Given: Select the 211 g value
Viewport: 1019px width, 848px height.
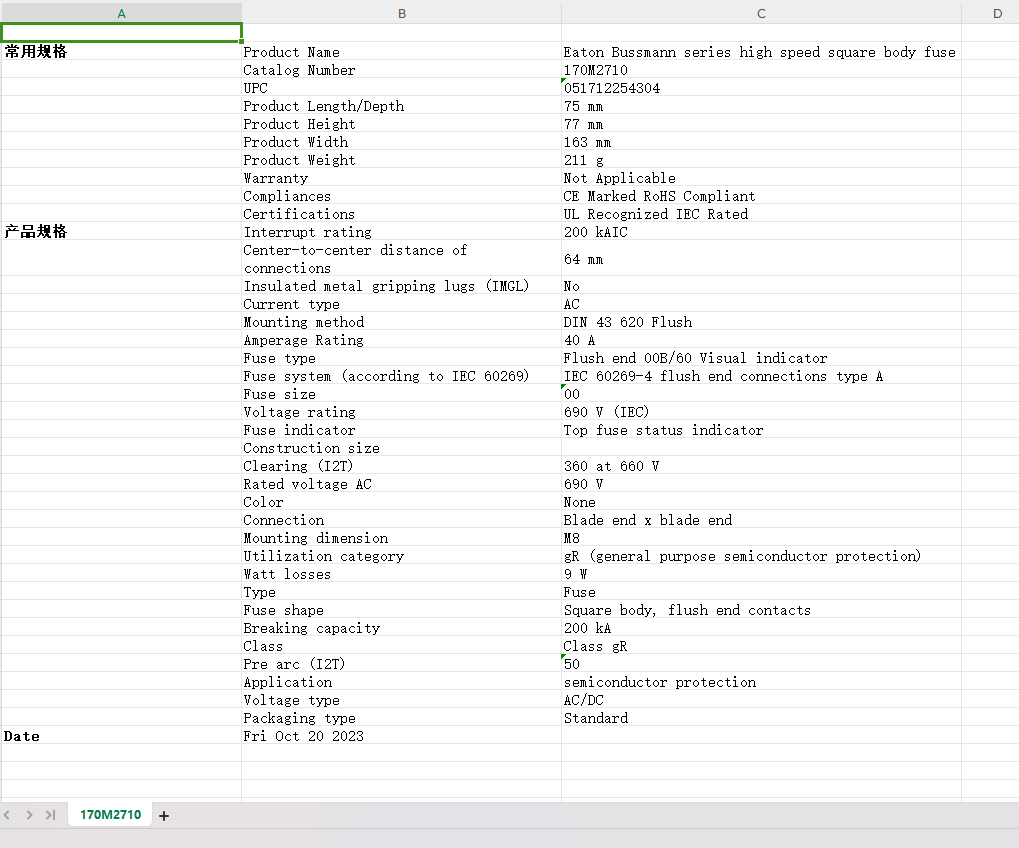Looking at the screenshot, I should [761, 159].
